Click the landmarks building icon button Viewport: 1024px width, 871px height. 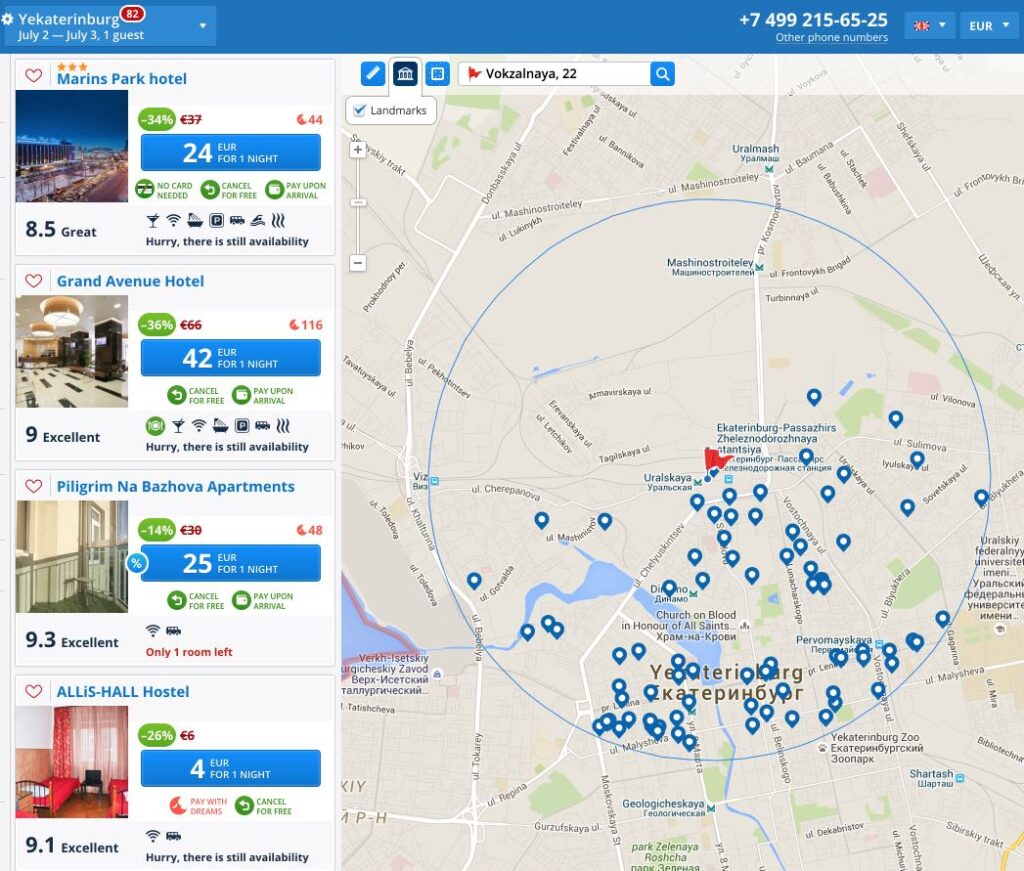pos(405,74)
